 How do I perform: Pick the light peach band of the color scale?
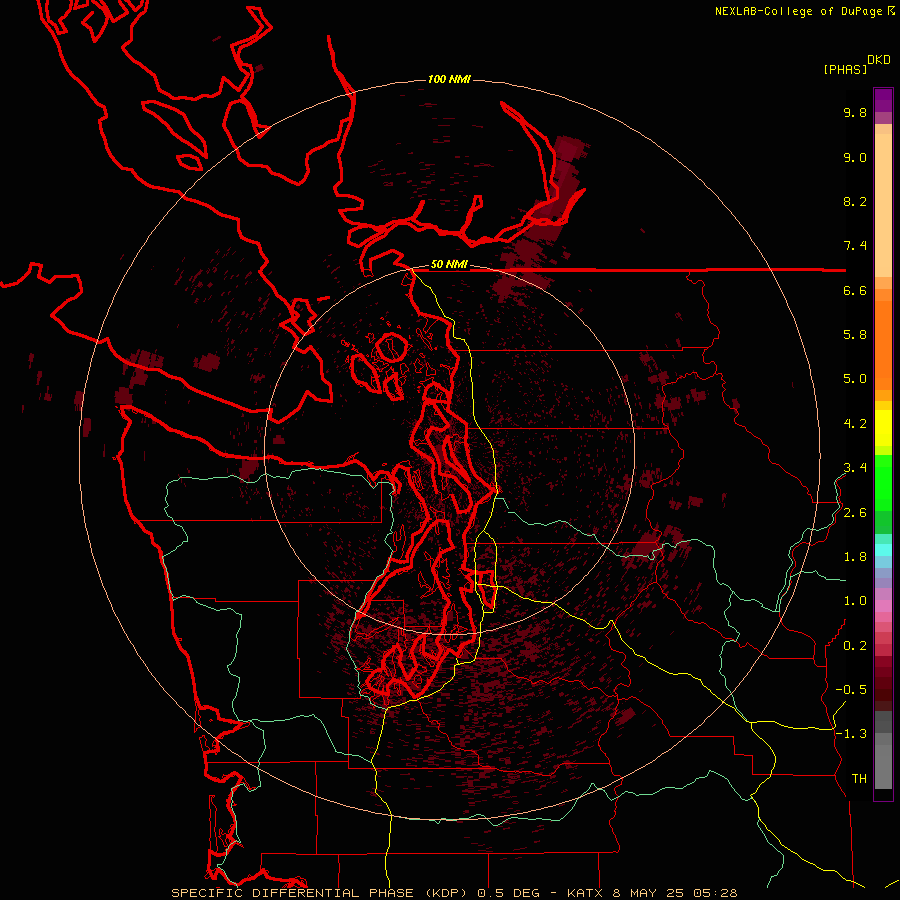883,205
